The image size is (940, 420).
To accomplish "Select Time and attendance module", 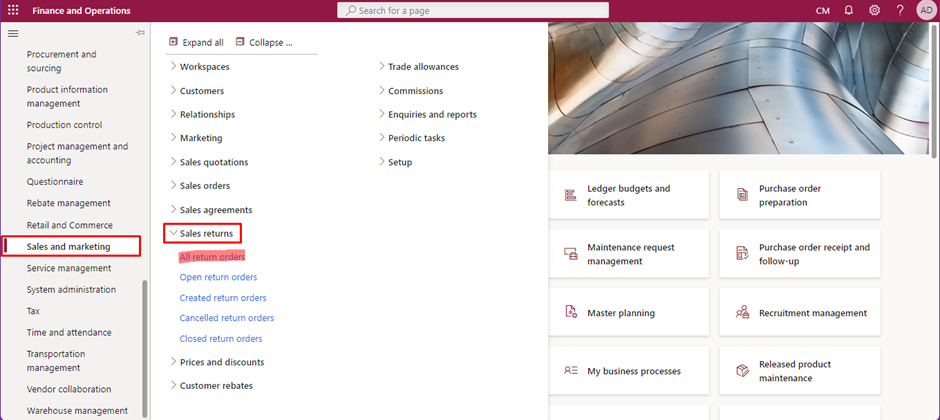I will coord(71,332).
